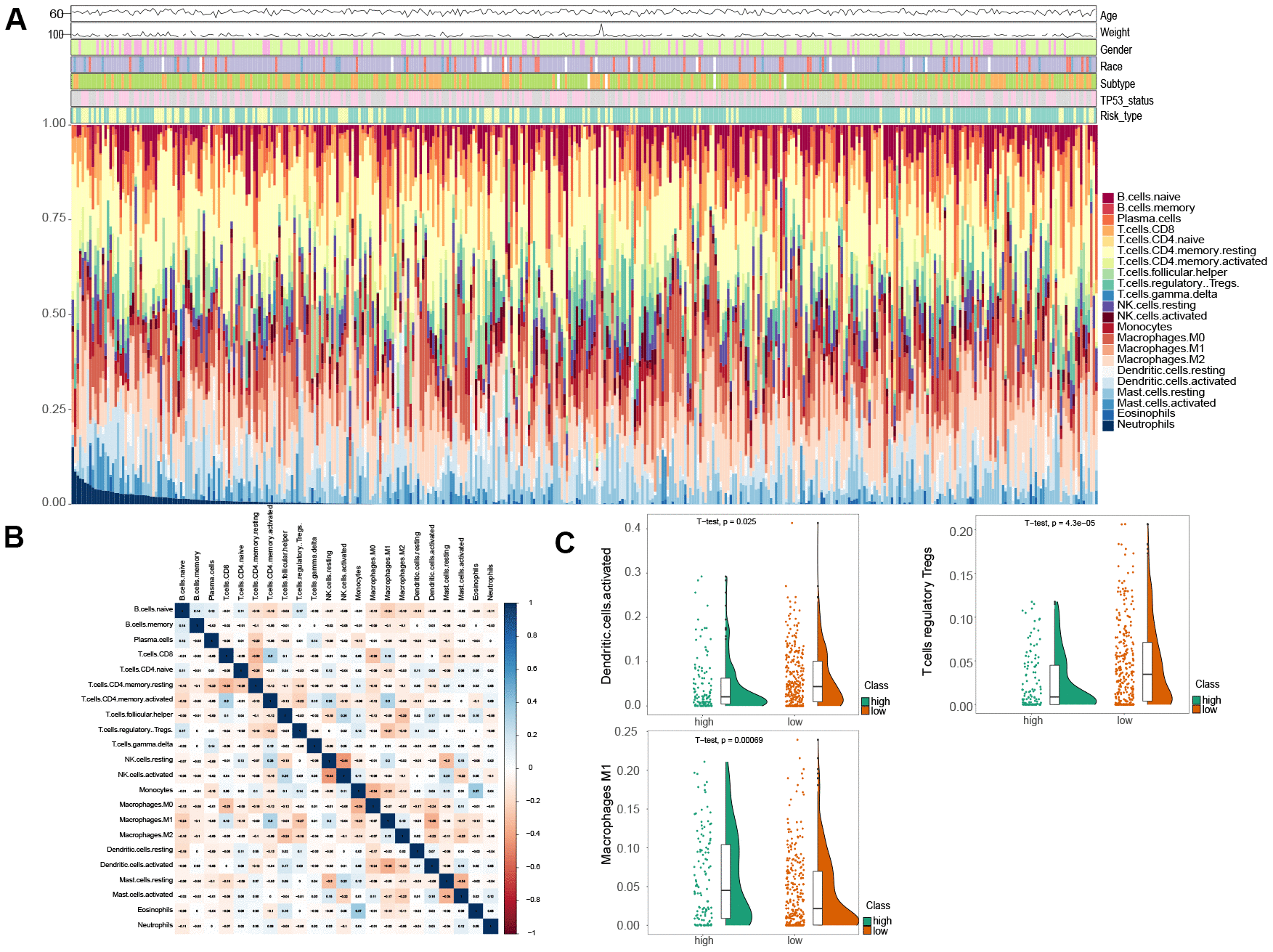
Task: Click the Dendritic.cells.activated y-axis title in panel C
Action: point(606,616)
